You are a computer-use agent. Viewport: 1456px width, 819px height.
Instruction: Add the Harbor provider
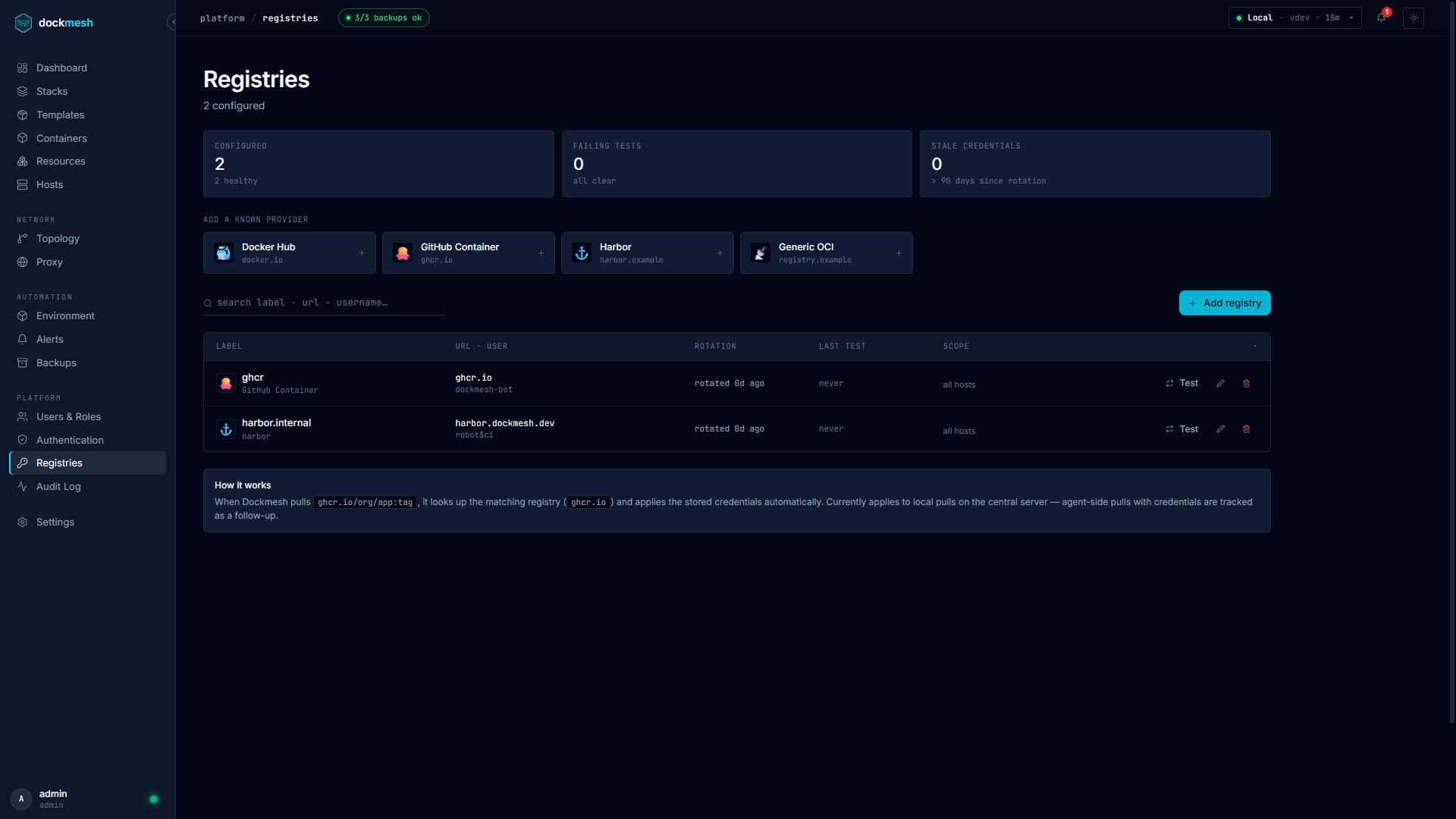pos(648,253)
